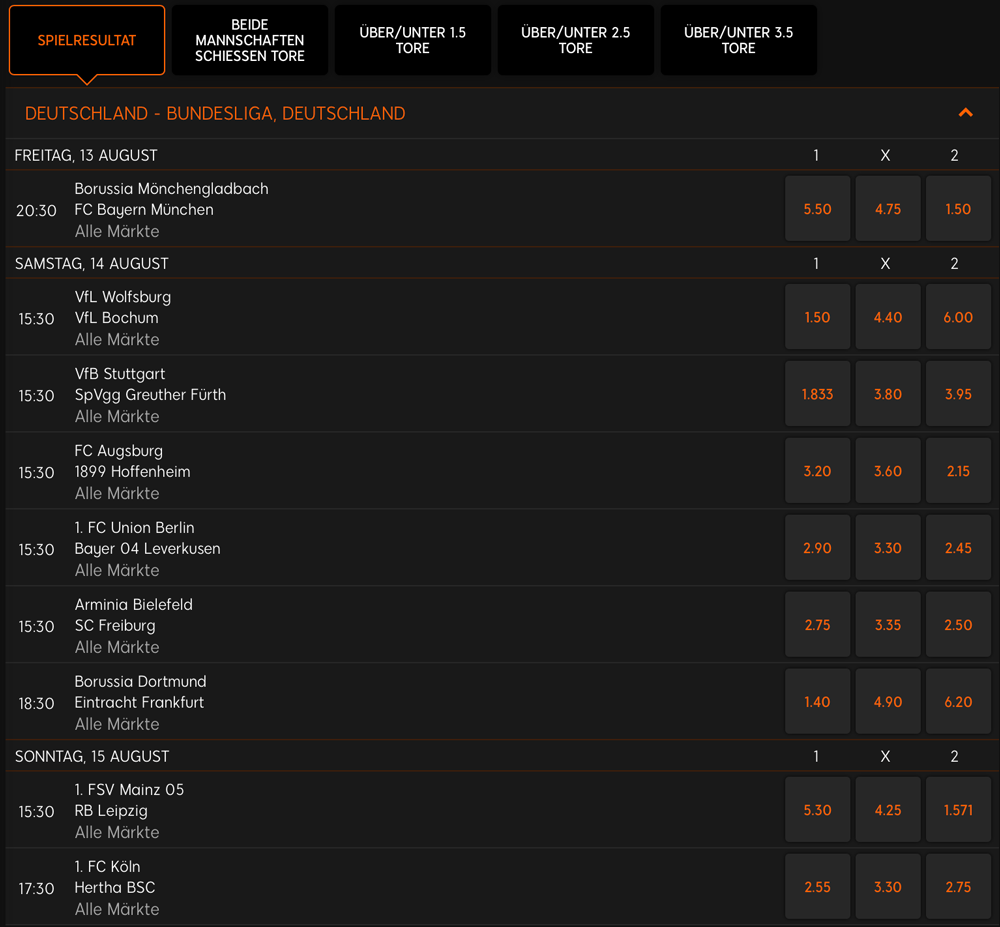The width and height of the screenshot is (1000, 927).
Task: Open Alle Märkte for Bielefeld vs Freiburg
Action: [x=117, y=648]
